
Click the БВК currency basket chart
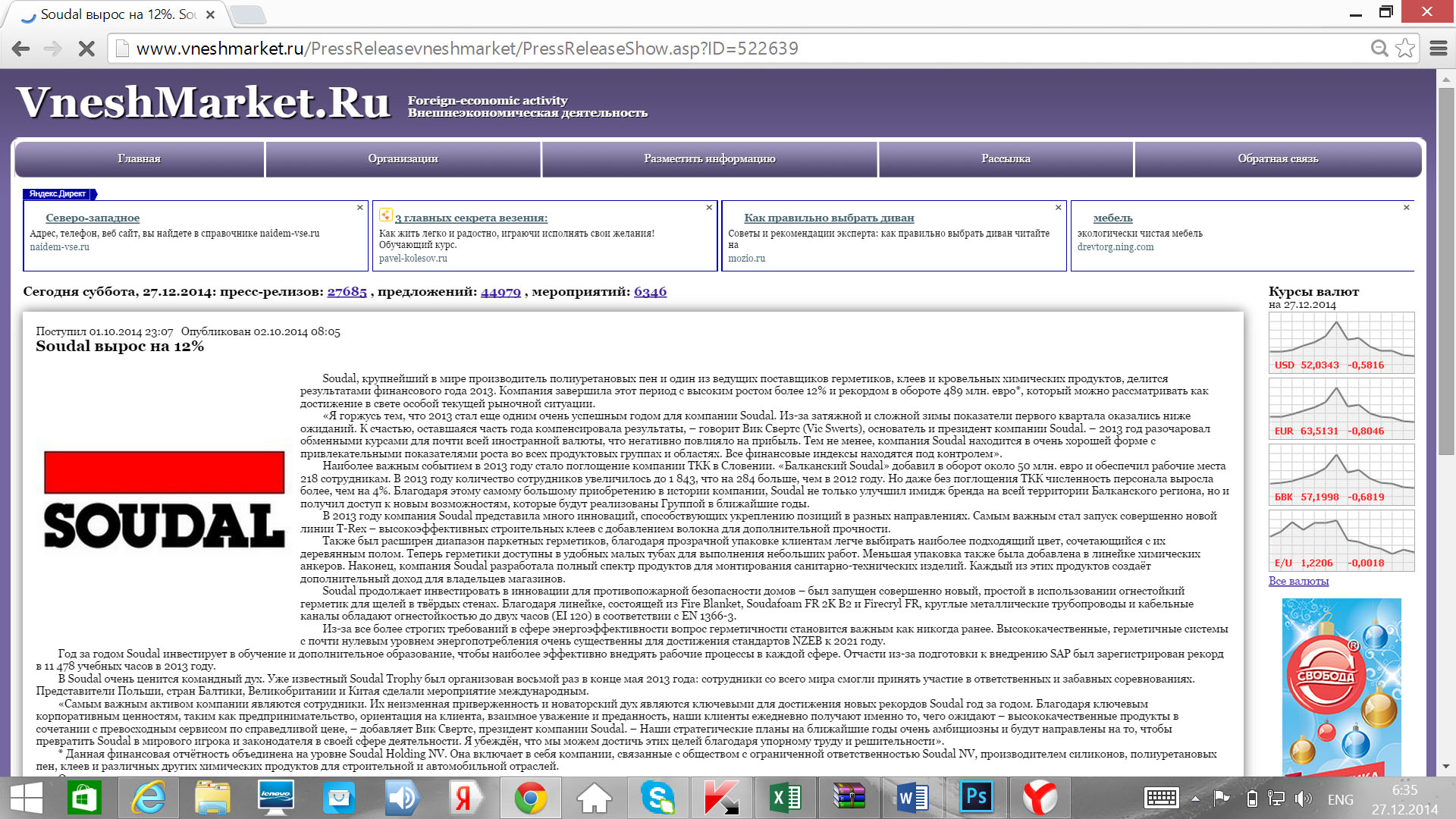pos(1341,474)
